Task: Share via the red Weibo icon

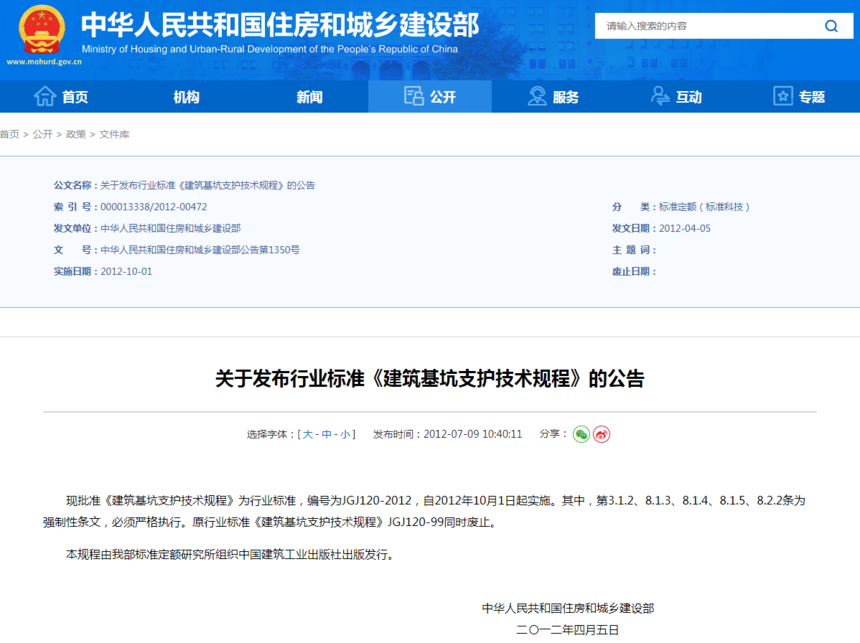Action: [x=602, y=434]
